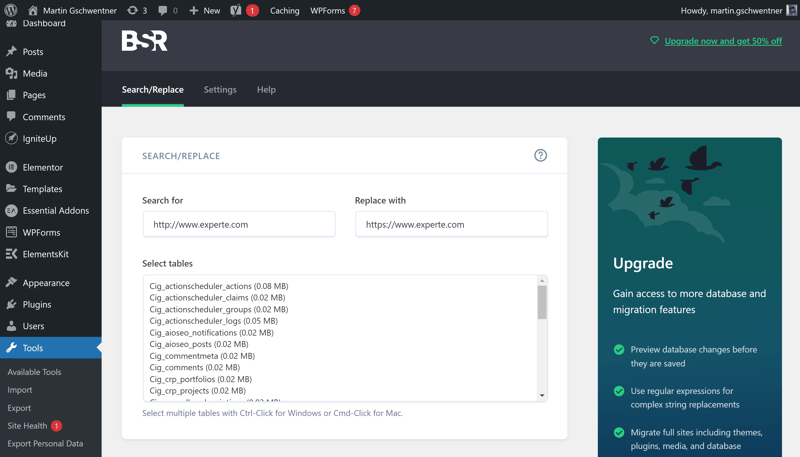Viewport: 800px width, 457px height.
Task: Click the WordPress logo icon in admin bar
Action: point(11,10)
